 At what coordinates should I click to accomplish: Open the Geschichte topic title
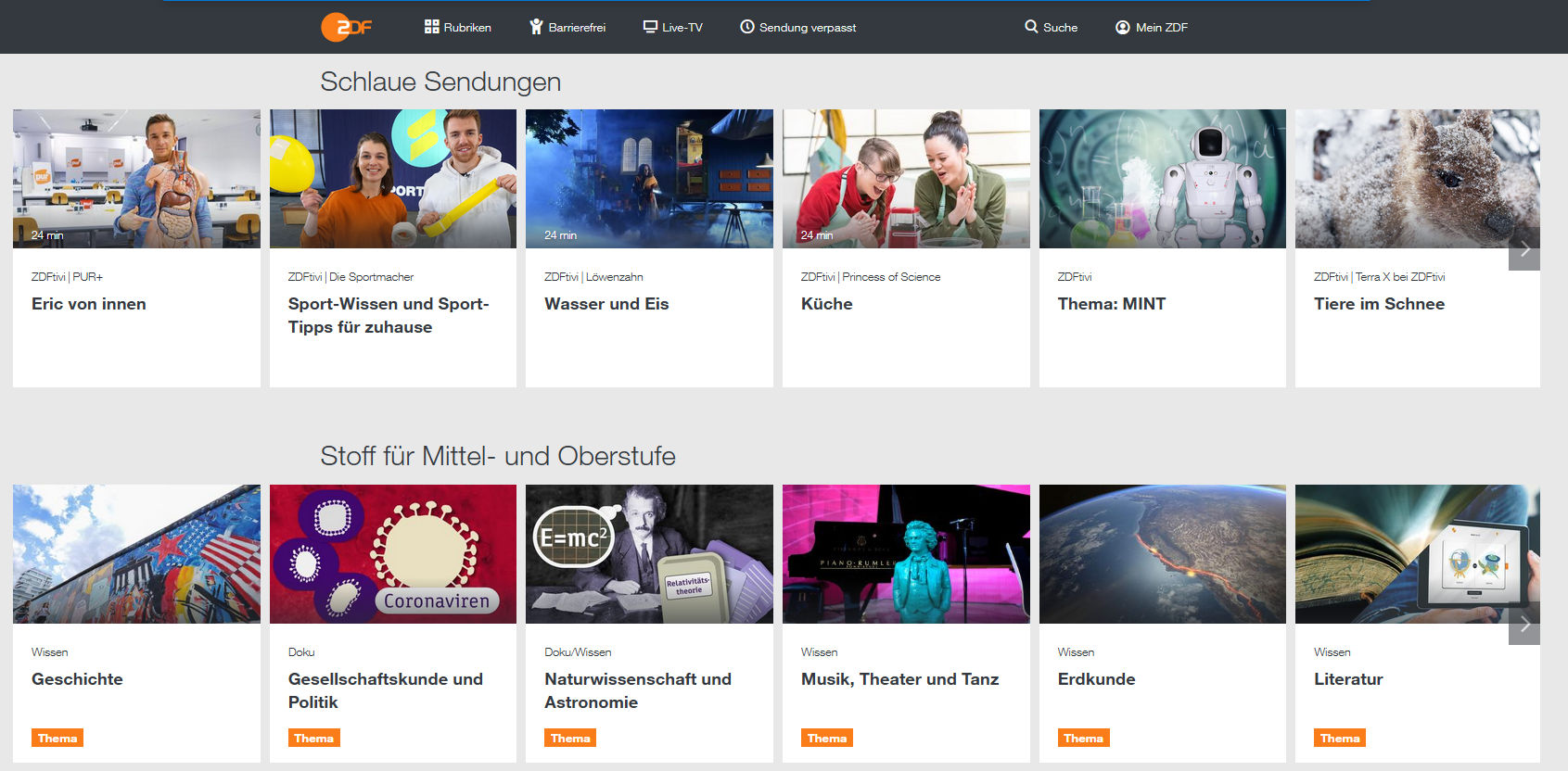click(77, 679)
